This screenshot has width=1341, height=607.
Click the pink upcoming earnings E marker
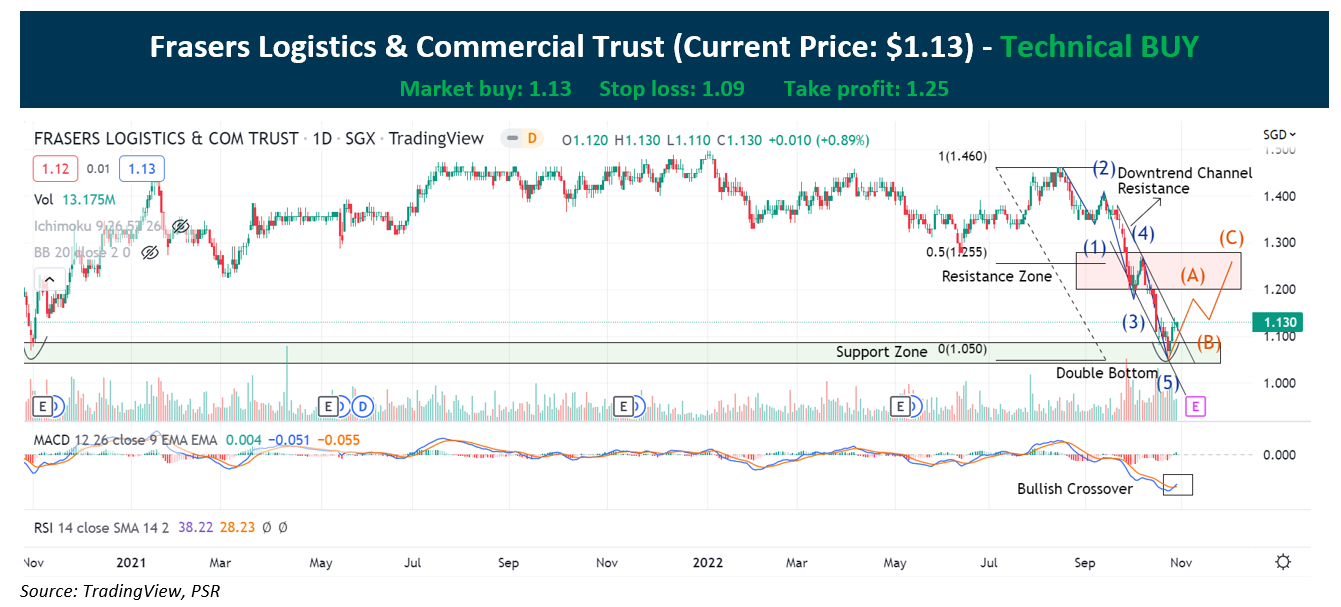(x=1194, y=406)
